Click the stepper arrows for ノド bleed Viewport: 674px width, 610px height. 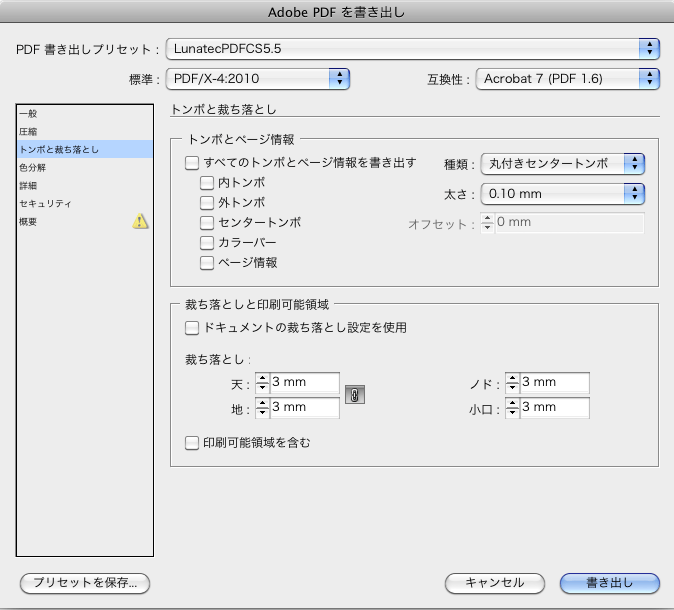pos(512,383)
